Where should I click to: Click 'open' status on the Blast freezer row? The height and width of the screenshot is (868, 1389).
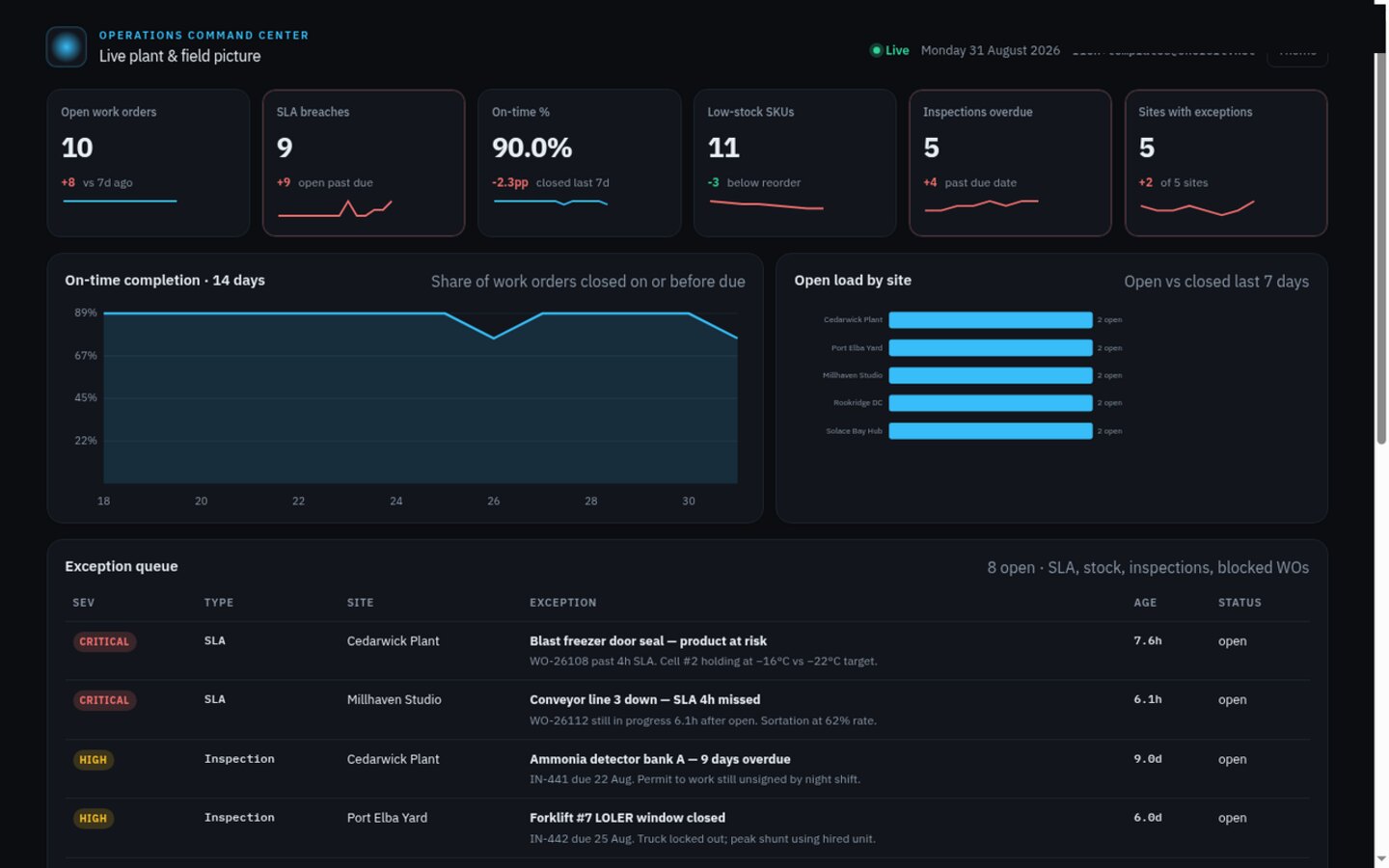(x=1232, y=641)
